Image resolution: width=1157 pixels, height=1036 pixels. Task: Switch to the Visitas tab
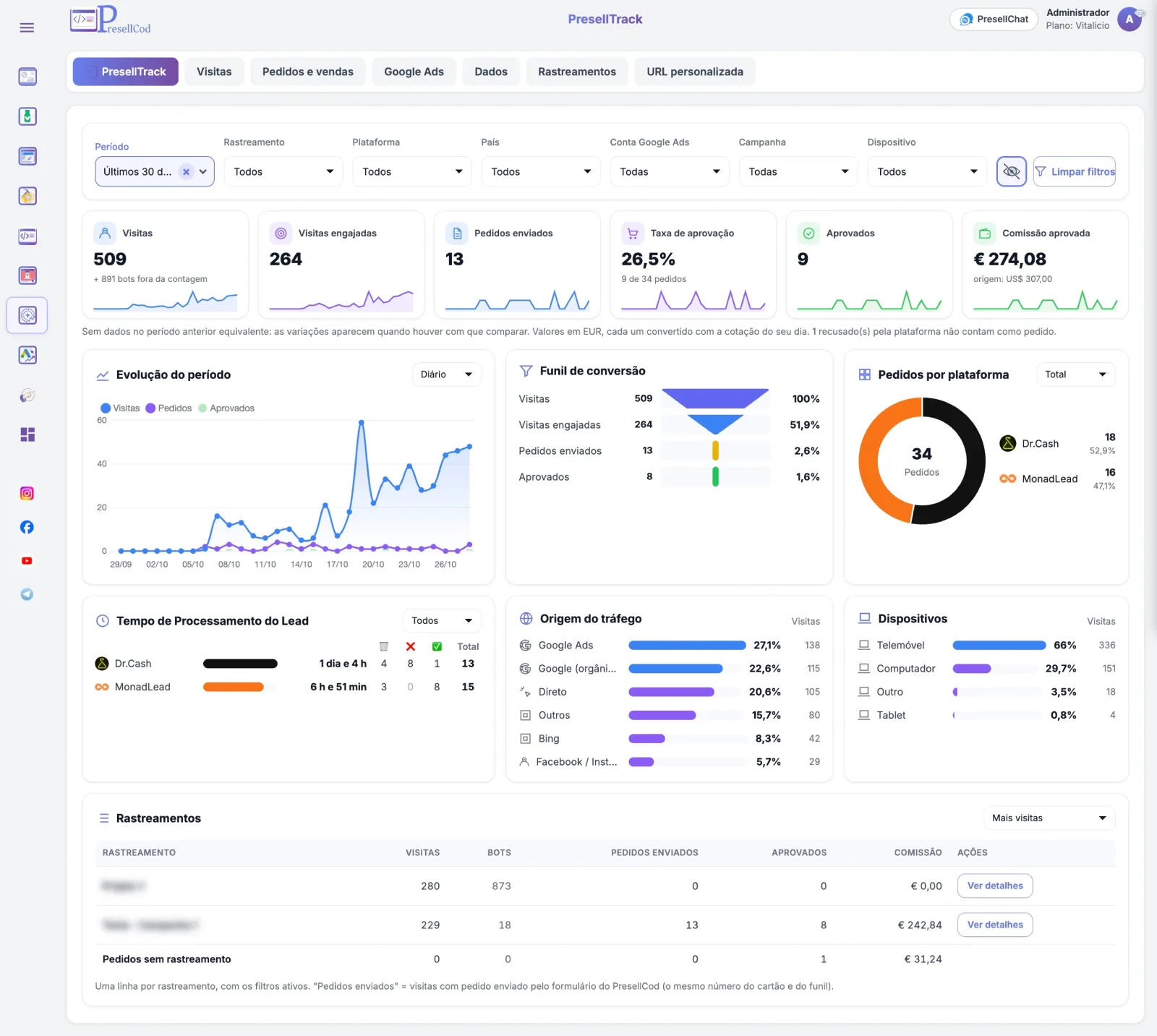(214, 72)
